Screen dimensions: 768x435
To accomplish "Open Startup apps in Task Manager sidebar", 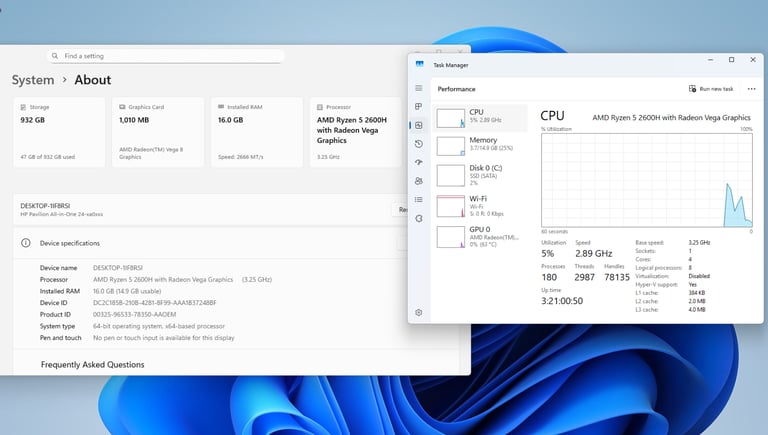I will click(419, 162).
